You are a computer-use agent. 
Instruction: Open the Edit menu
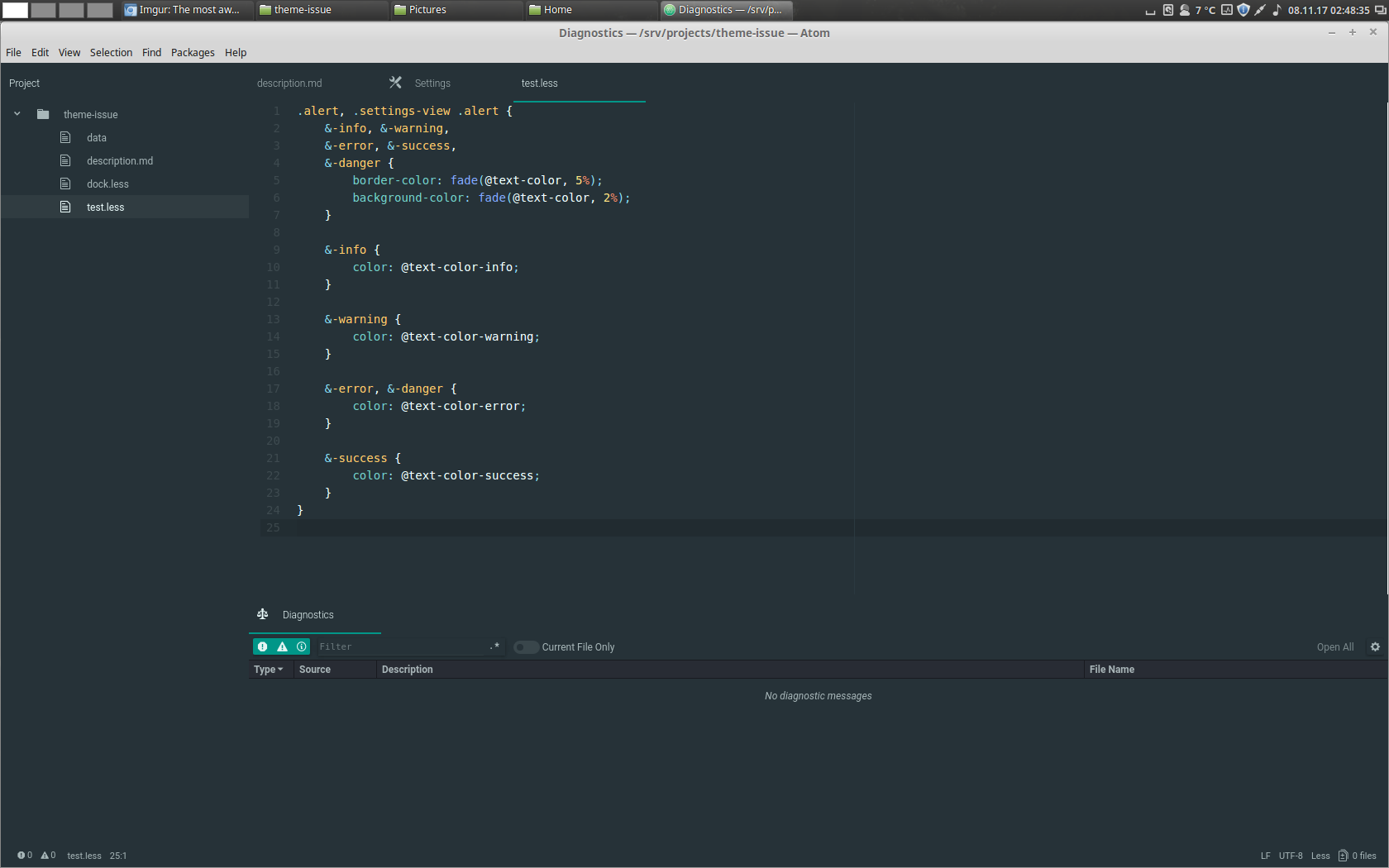pos(40,53)
